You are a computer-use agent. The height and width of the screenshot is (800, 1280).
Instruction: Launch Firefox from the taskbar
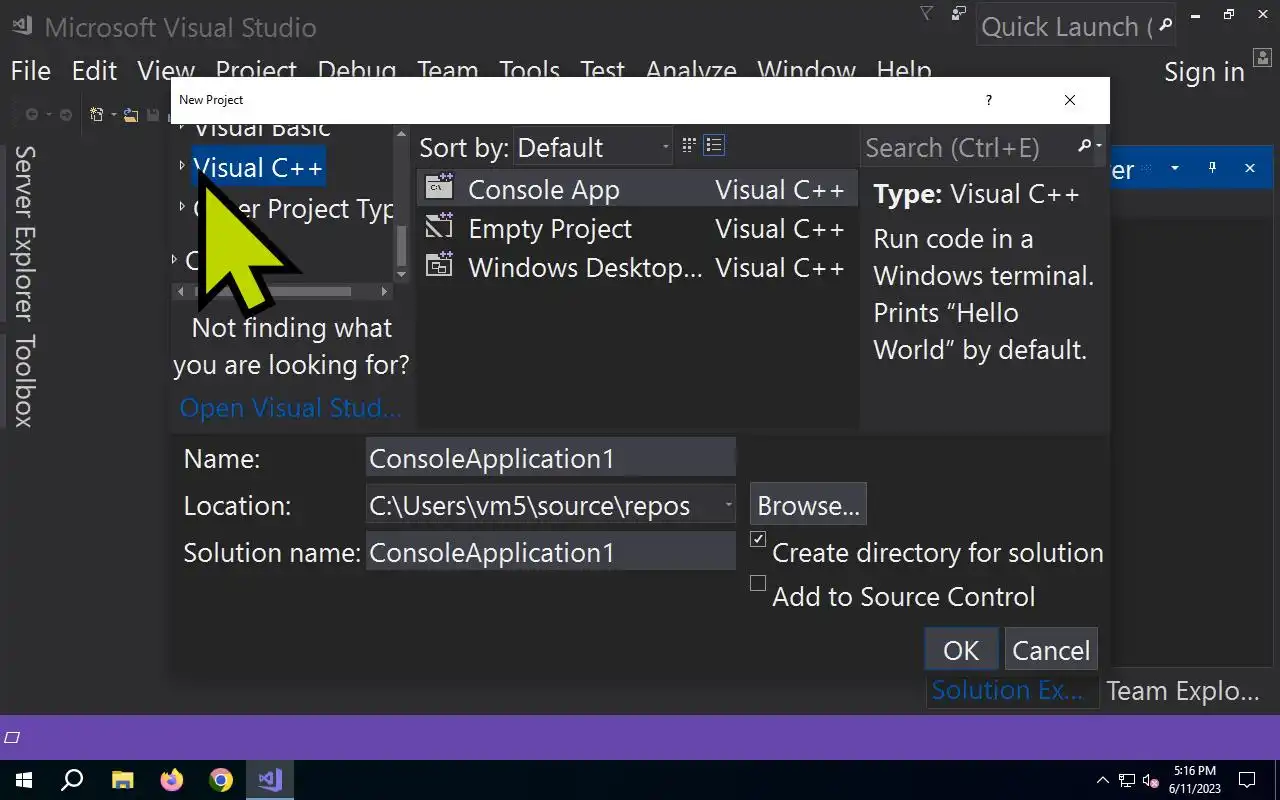[172, 780]
